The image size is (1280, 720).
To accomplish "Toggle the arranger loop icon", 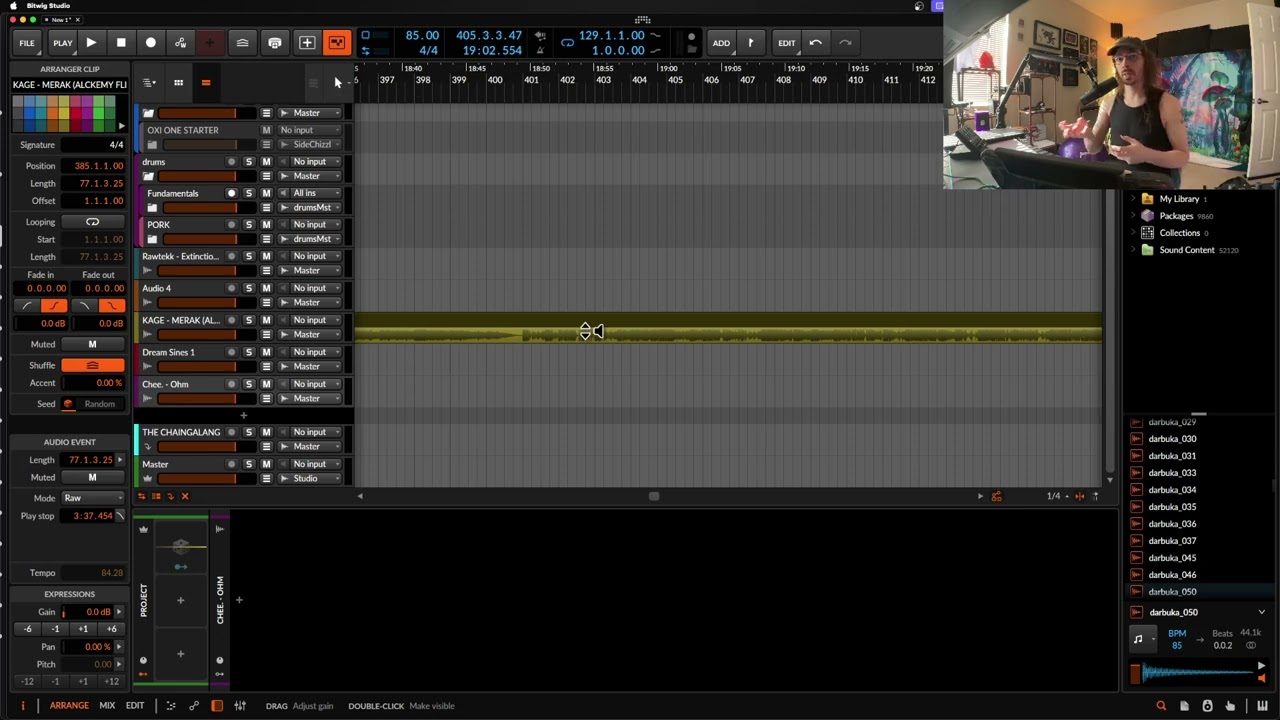I will pos(567,42).
